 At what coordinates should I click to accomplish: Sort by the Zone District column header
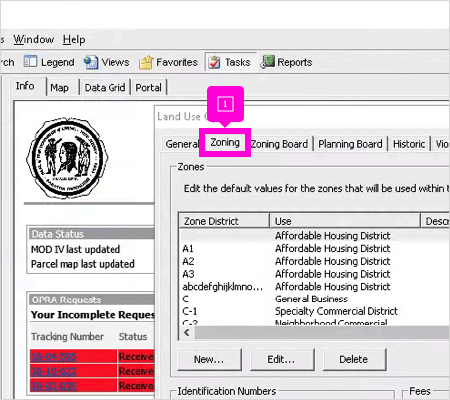(224, 221)
